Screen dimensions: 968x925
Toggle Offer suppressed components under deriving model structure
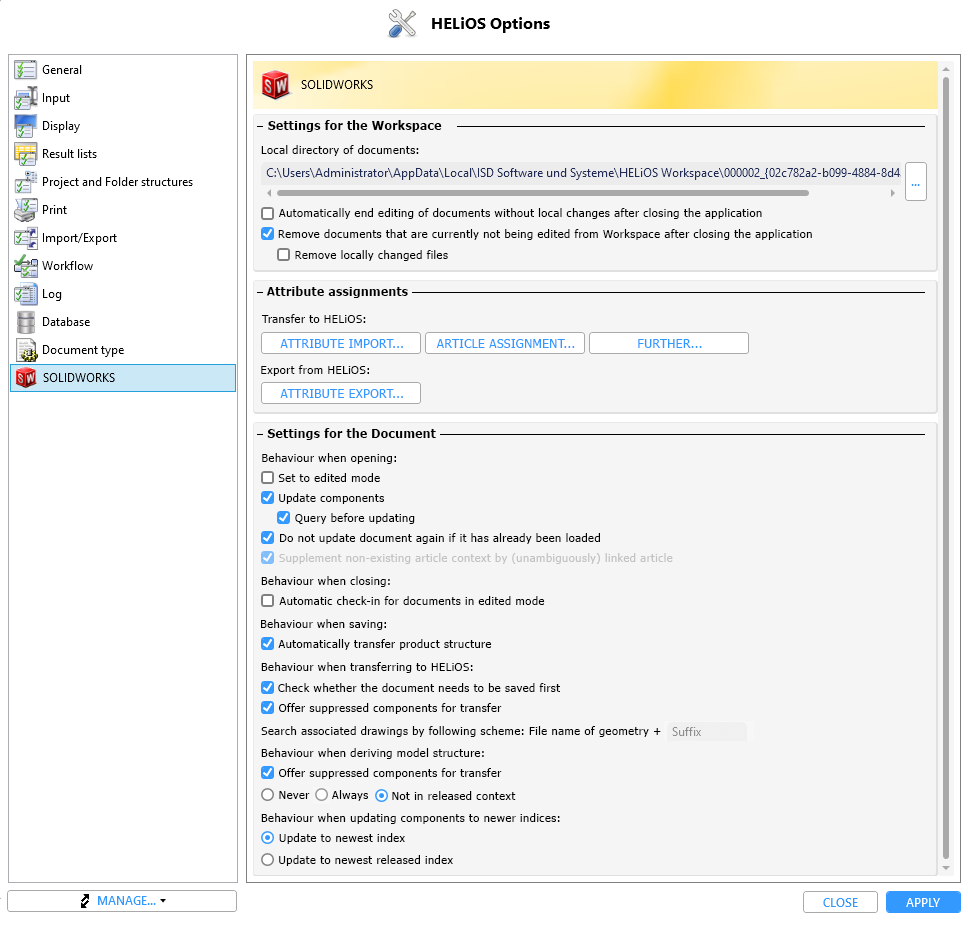click(x=267, y=772)
